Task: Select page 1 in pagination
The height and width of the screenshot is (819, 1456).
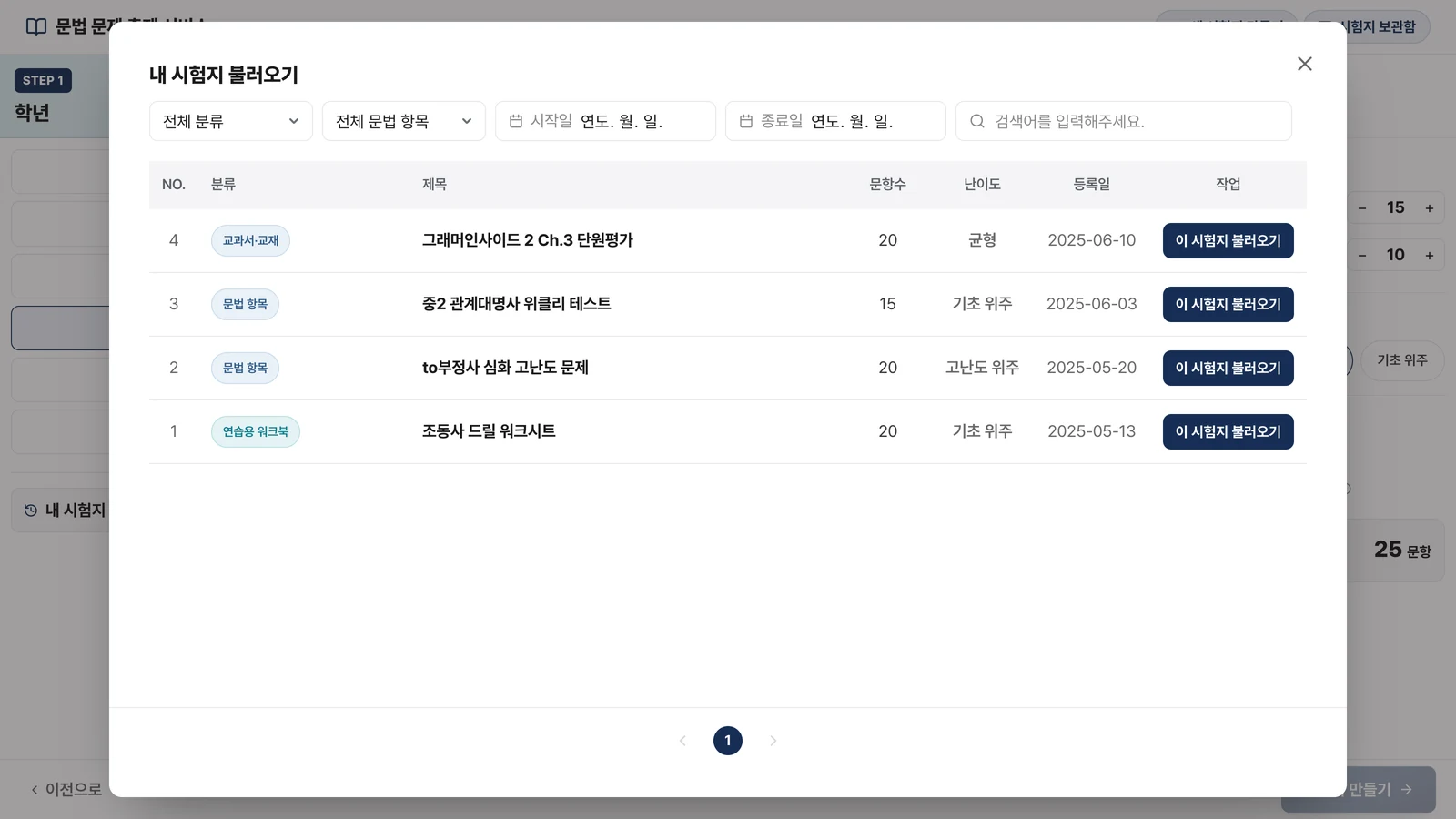Action: pyautogui.click(x=728, y=741)
